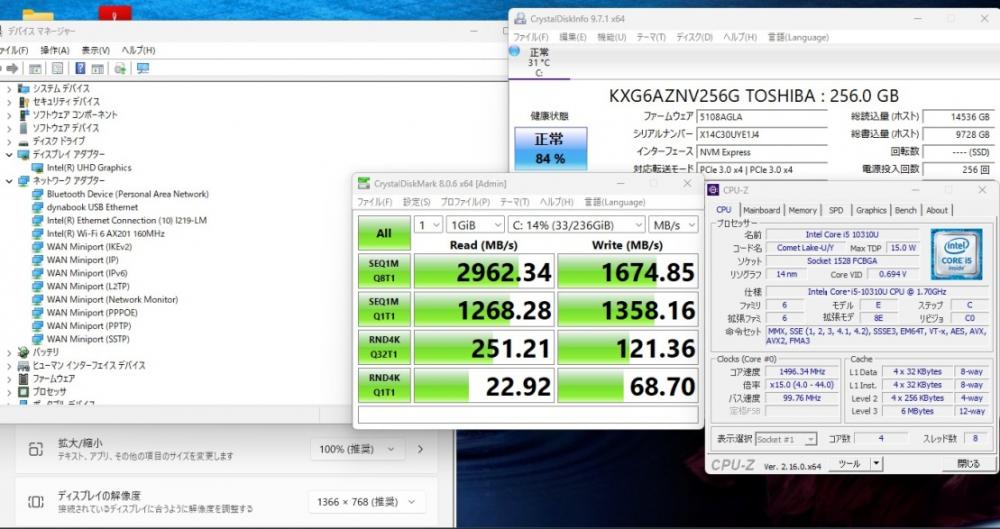Viewport: 1000px width, 529px height.
Task: Click the 拡大/縮小 scale icon in Settings
Action: click(36, 449)
